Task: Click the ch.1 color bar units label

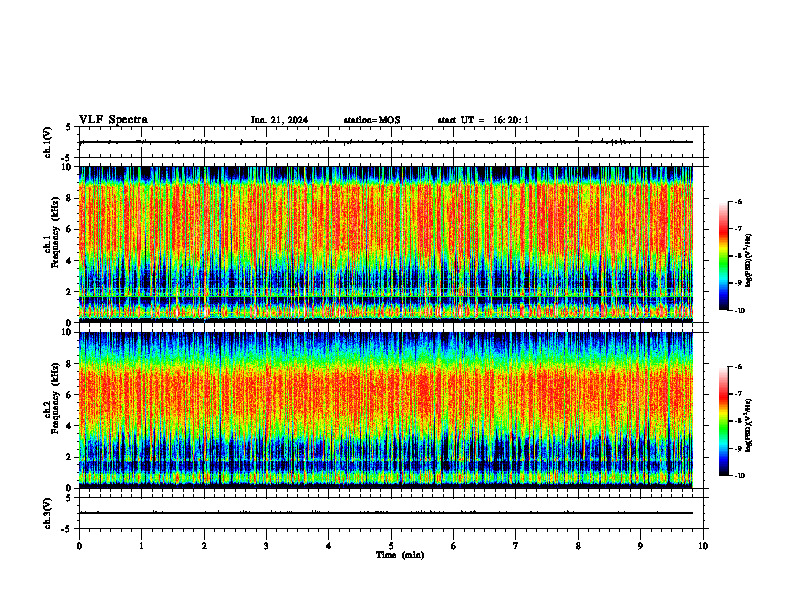Action: [749, 261]
